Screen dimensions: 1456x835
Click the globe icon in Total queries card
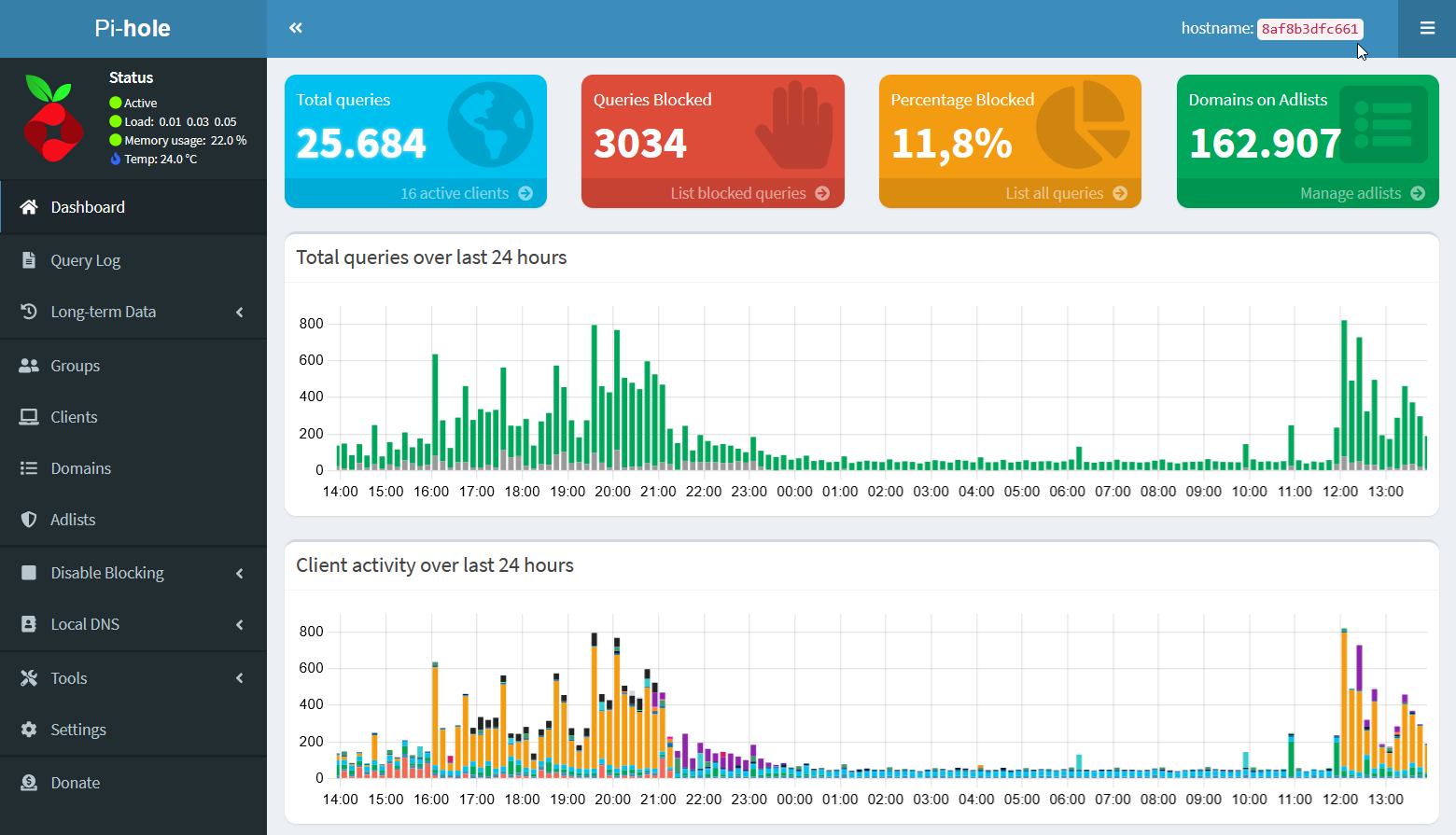pos(490,125)
